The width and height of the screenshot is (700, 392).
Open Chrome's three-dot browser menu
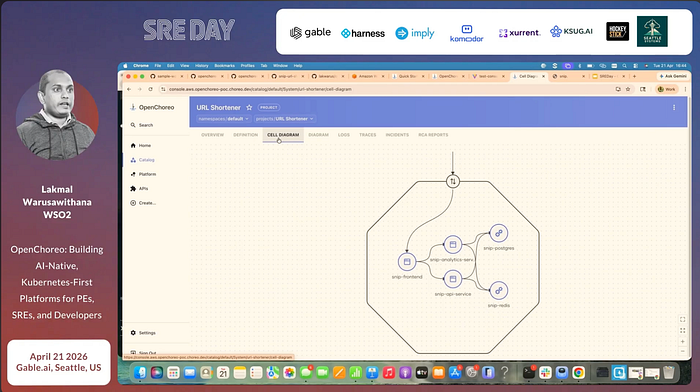pos(685,89)
